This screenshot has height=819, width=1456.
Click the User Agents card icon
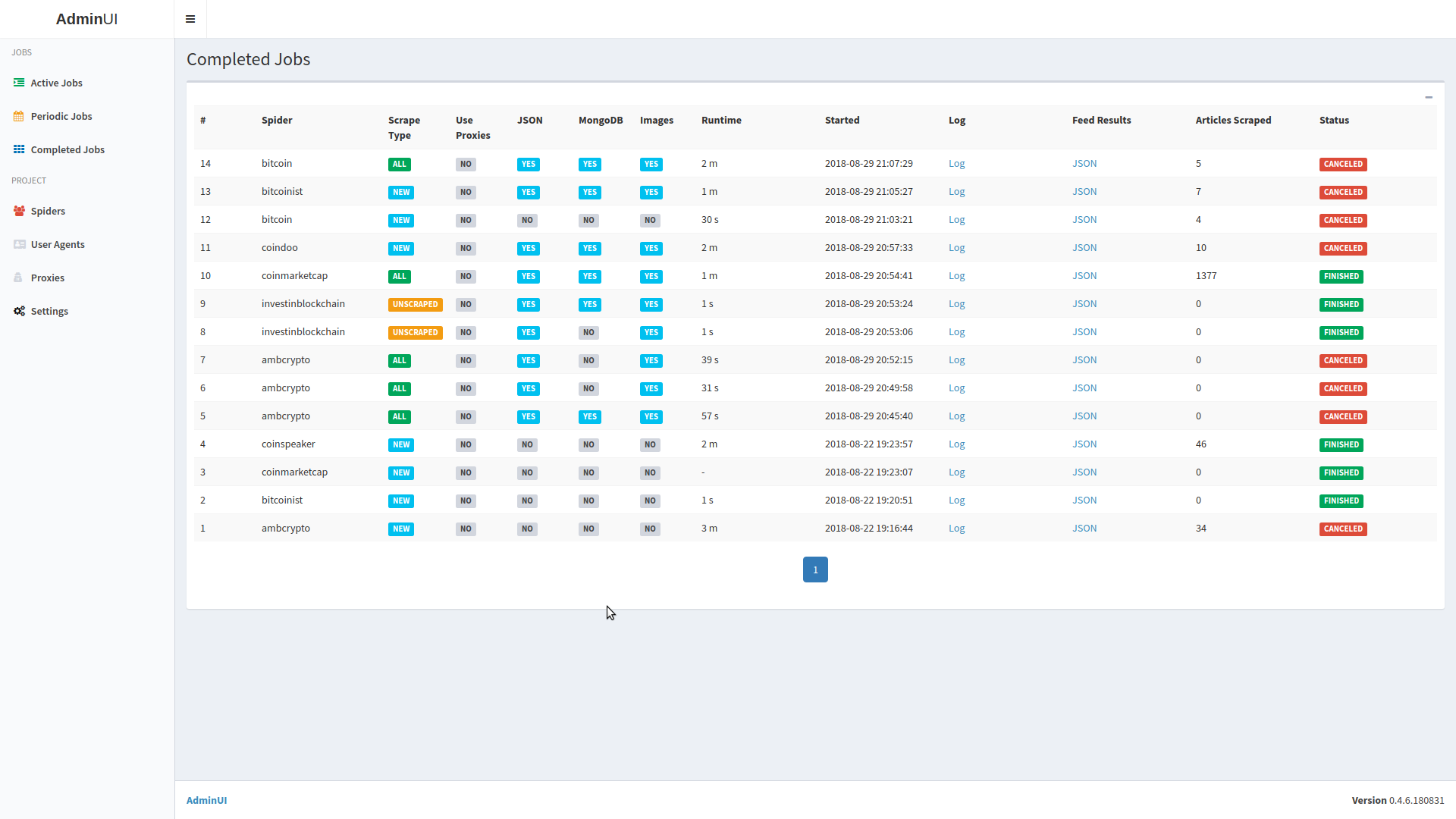coord(19,244)
